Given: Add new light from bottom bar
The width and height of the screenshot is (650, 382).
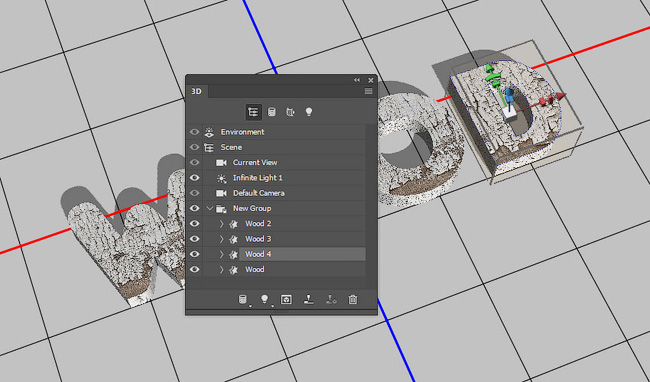Looking at the screenshot, I should coord(264,299).
